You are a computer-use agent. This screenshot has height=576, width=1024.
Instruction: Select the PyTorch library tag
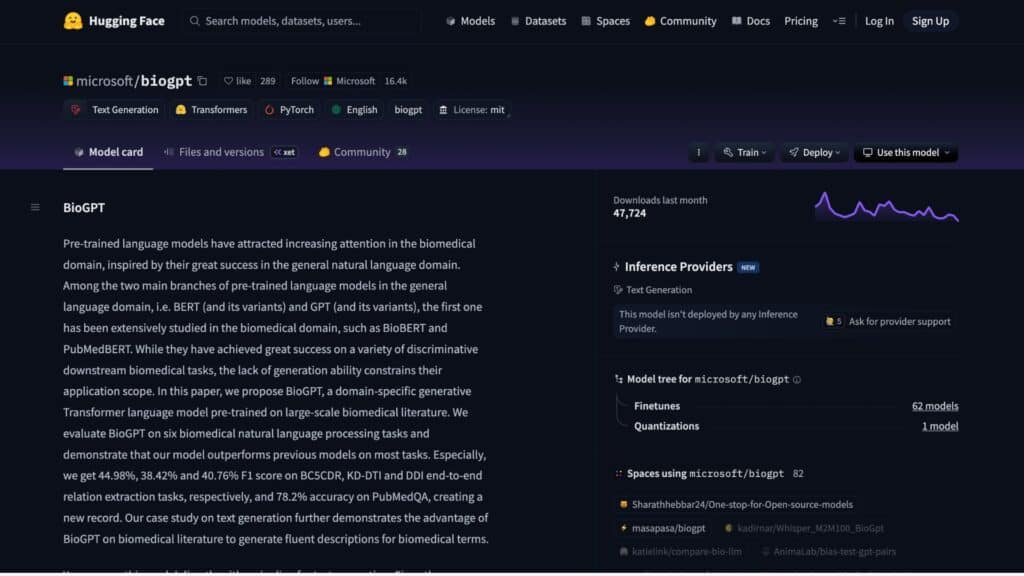[x=289, y=110]
